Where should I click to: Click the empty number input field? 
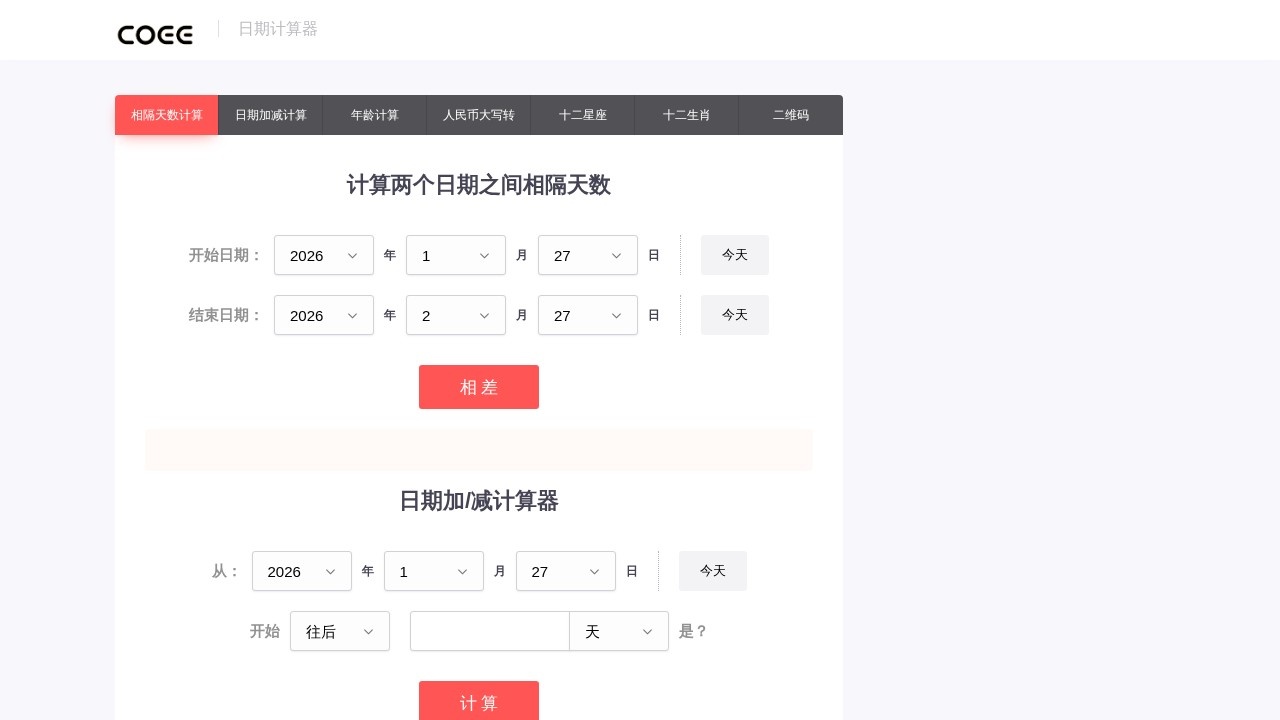(x=489, y=631)
